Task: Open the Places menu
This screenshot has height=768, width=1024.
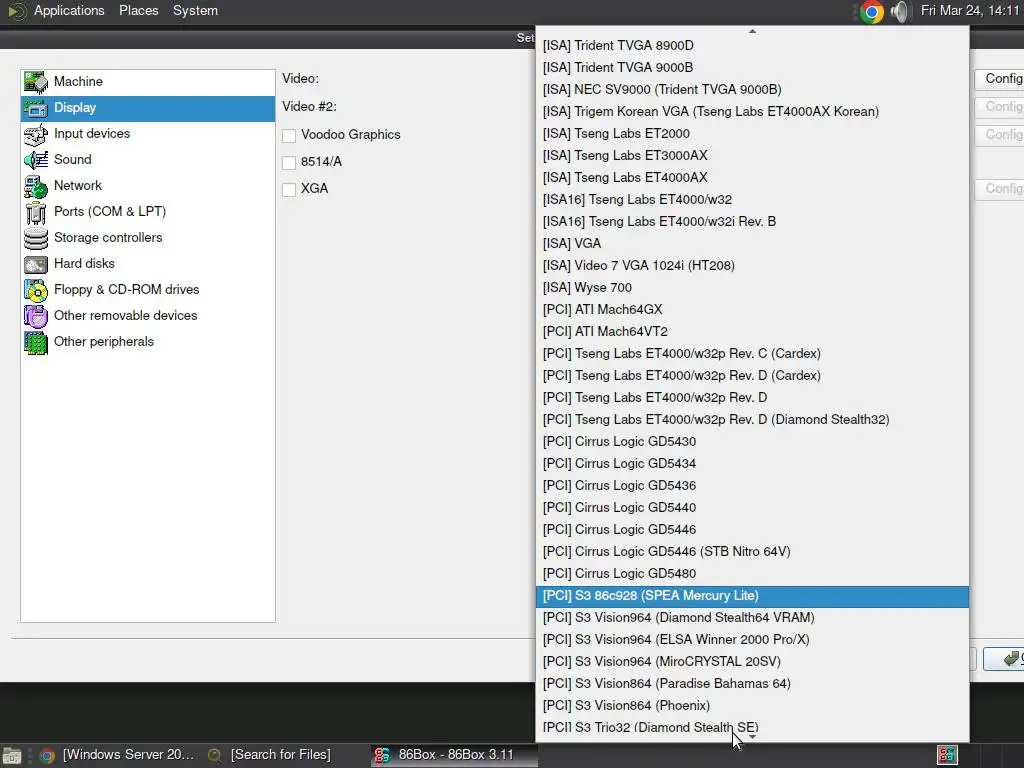Action: tap(138, 10)
